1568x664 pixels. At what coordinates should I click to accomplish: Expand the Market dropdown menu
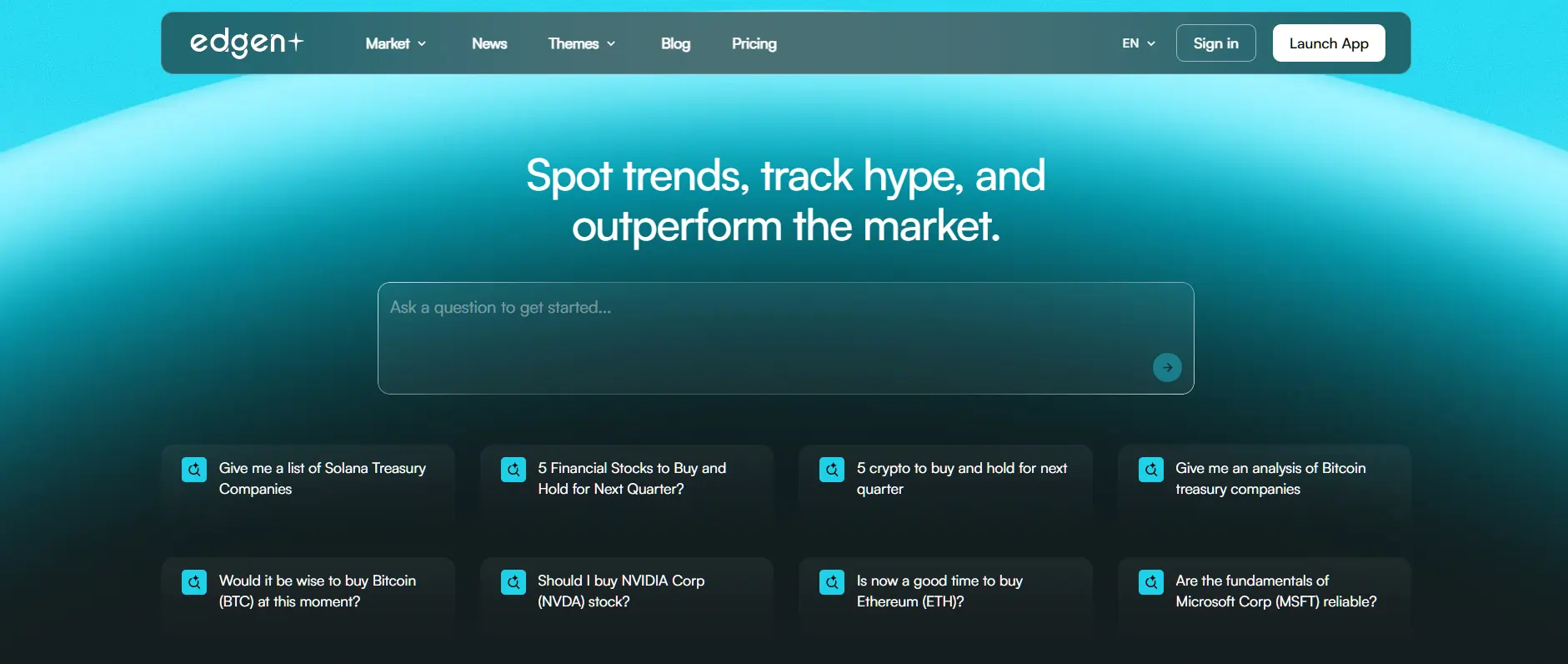point(396,43)
